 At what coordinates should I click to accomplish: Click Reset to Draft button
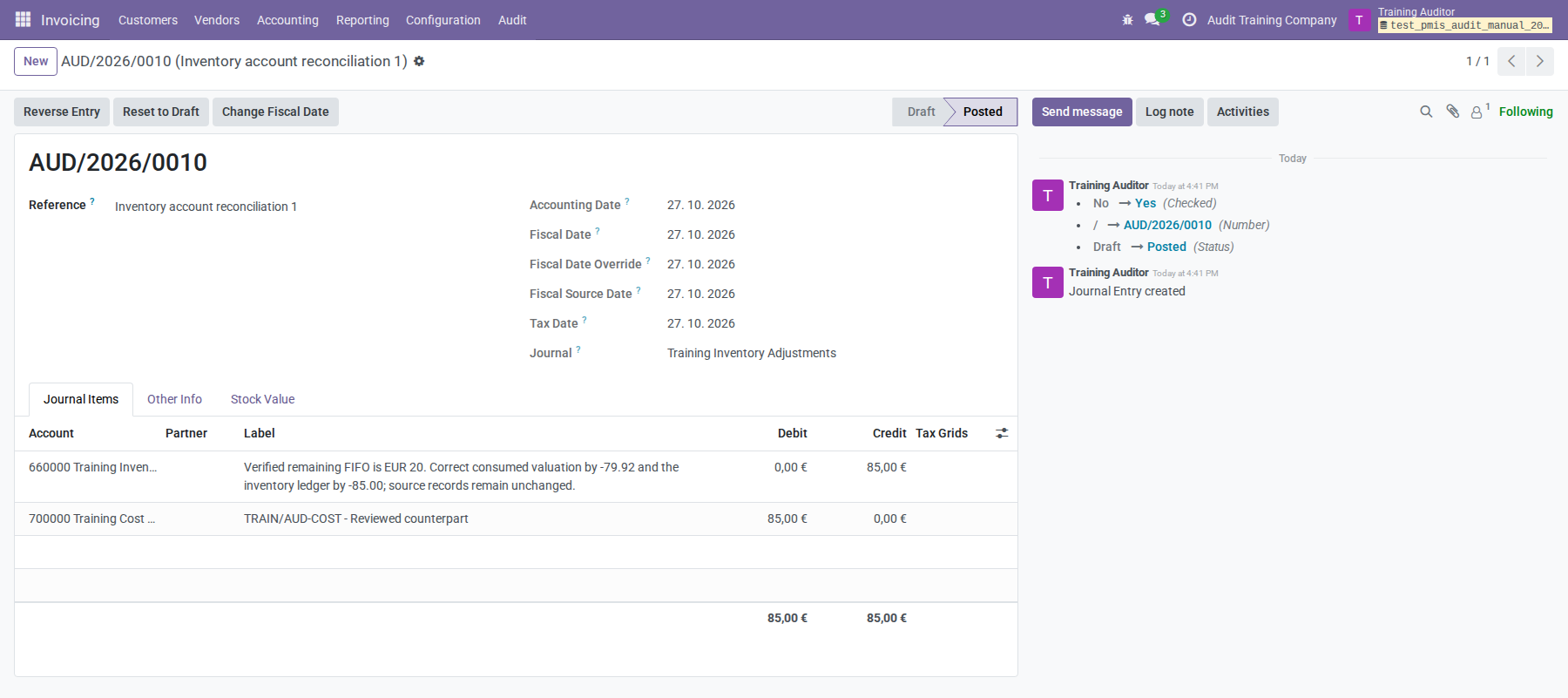pyautogui.click(x=161, y=112)
